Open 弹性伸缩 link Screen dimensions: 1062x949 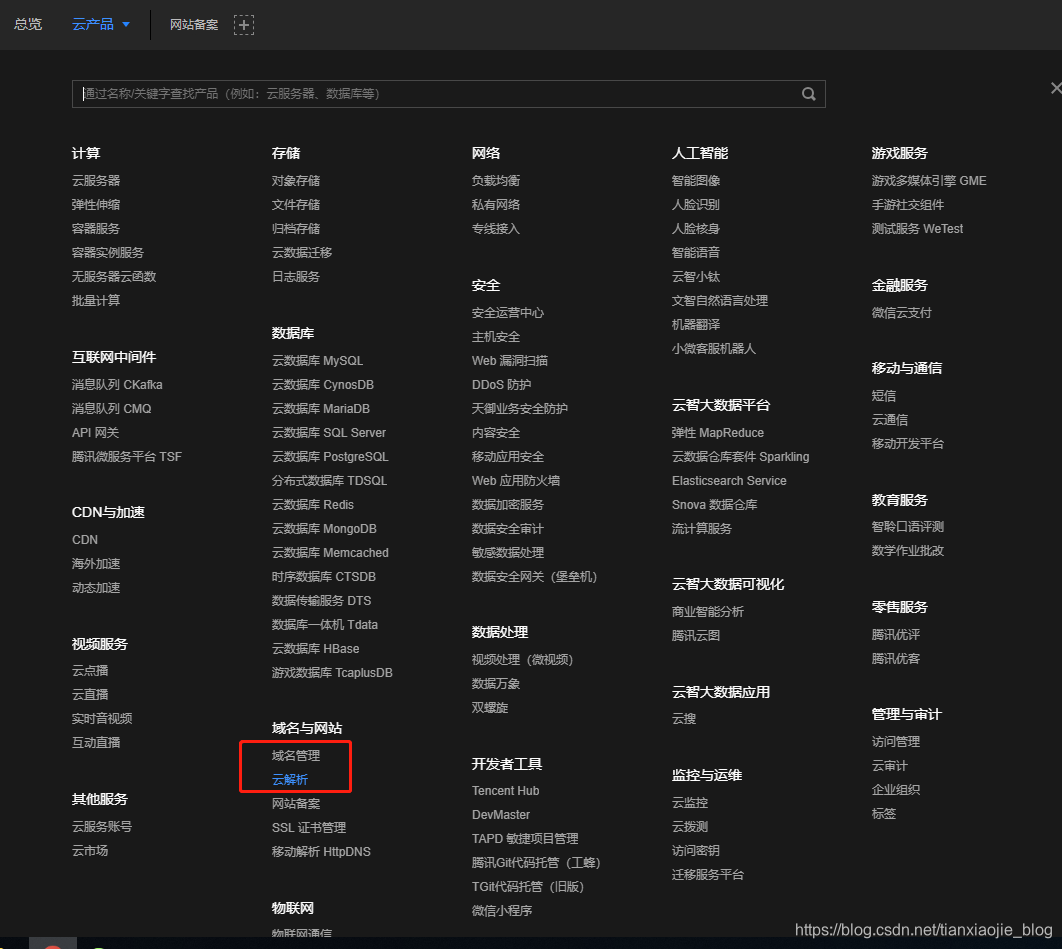tap(96, 205)
